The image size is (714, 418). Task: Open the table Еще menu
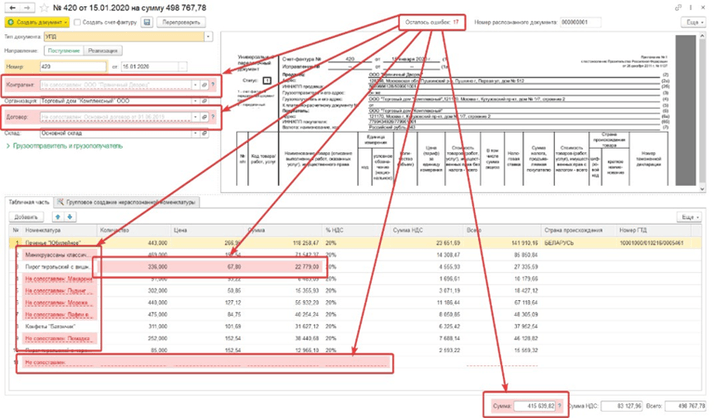tap(688, 217)
